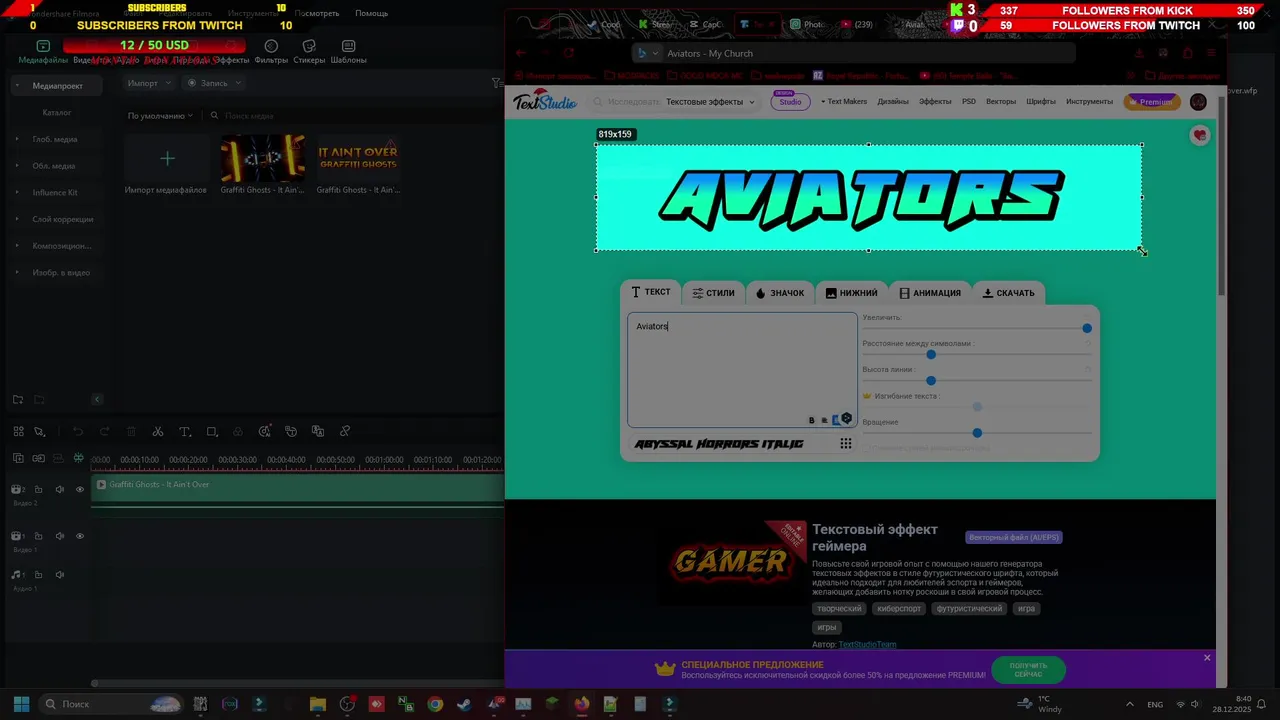The image size is (1280, 720).
Task: Open user profile avatar on TextStudio
Action: pyautogui.click(x=1198, y=101)
